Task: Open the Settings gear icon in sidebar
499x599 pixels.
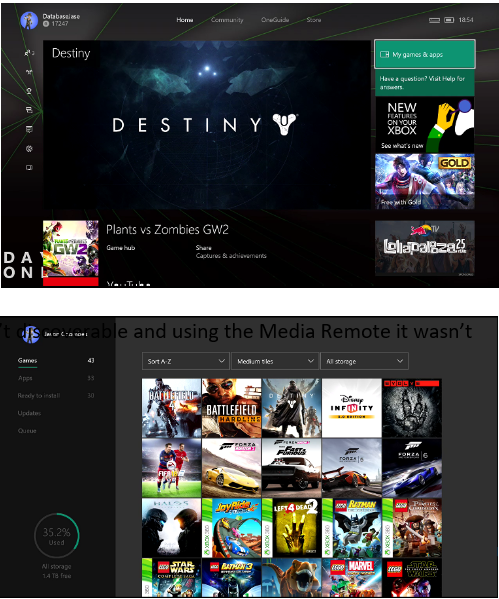Action: pos(29,149)
